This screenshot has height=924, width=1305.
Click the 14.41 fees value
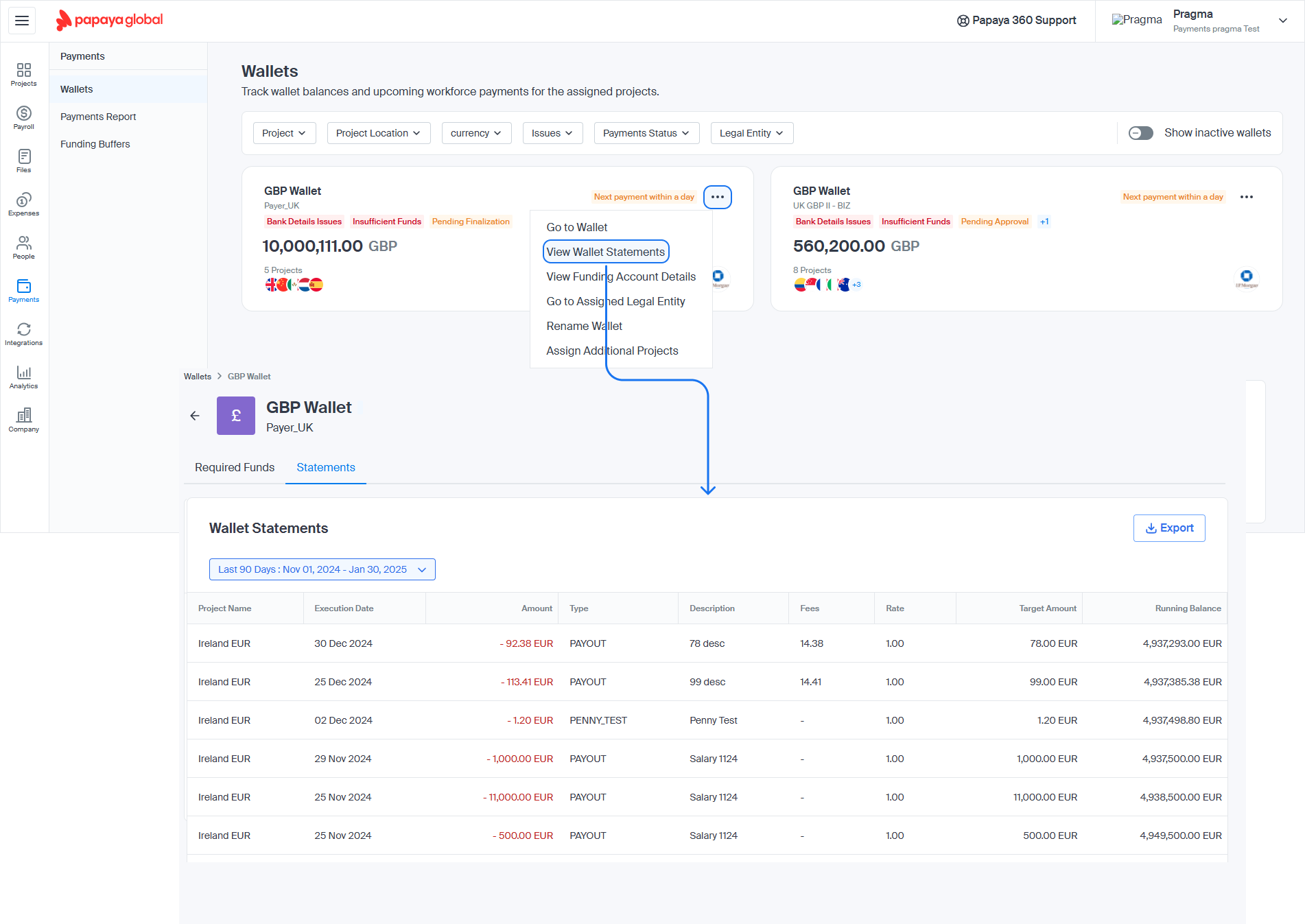[x=810, y=682]
